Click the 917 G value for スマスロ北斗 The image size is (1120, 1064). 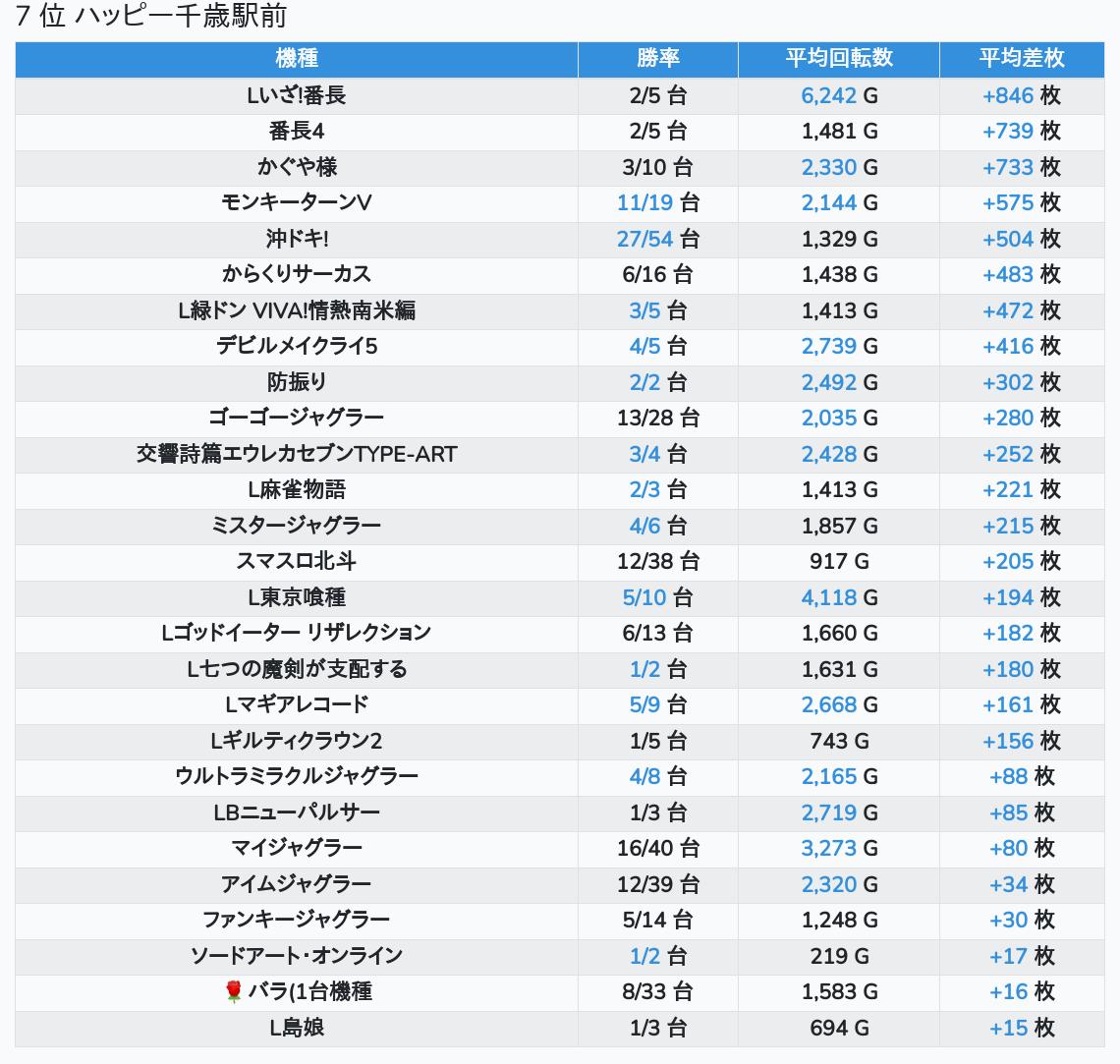839,561
